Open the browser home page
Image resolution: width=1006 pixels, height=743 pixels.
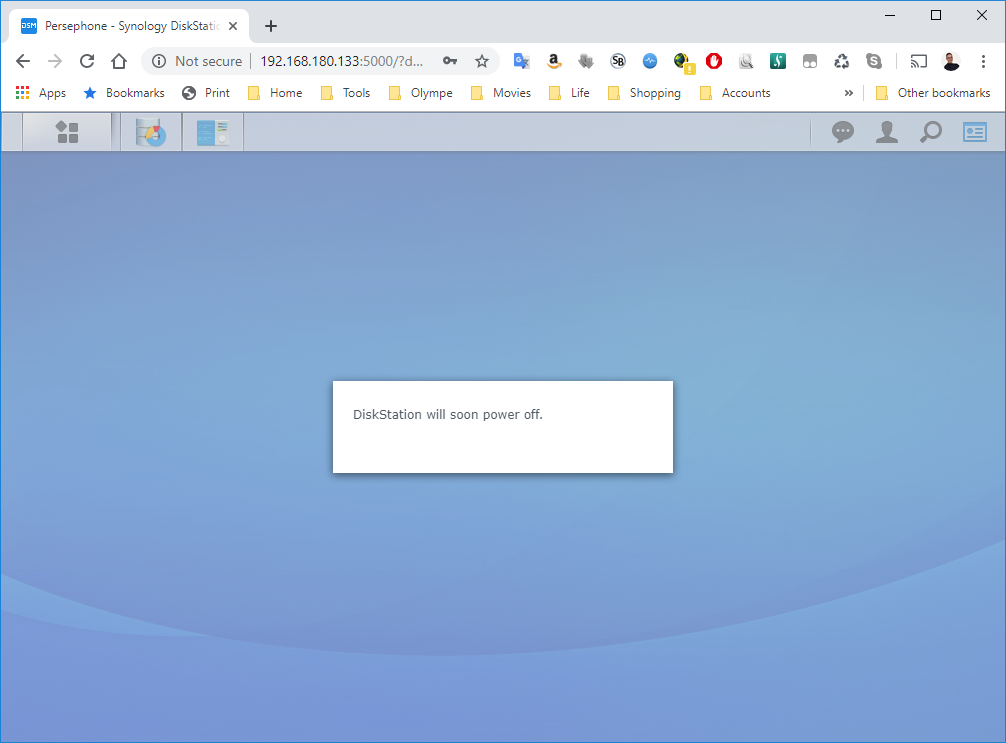tap(119, 61)
